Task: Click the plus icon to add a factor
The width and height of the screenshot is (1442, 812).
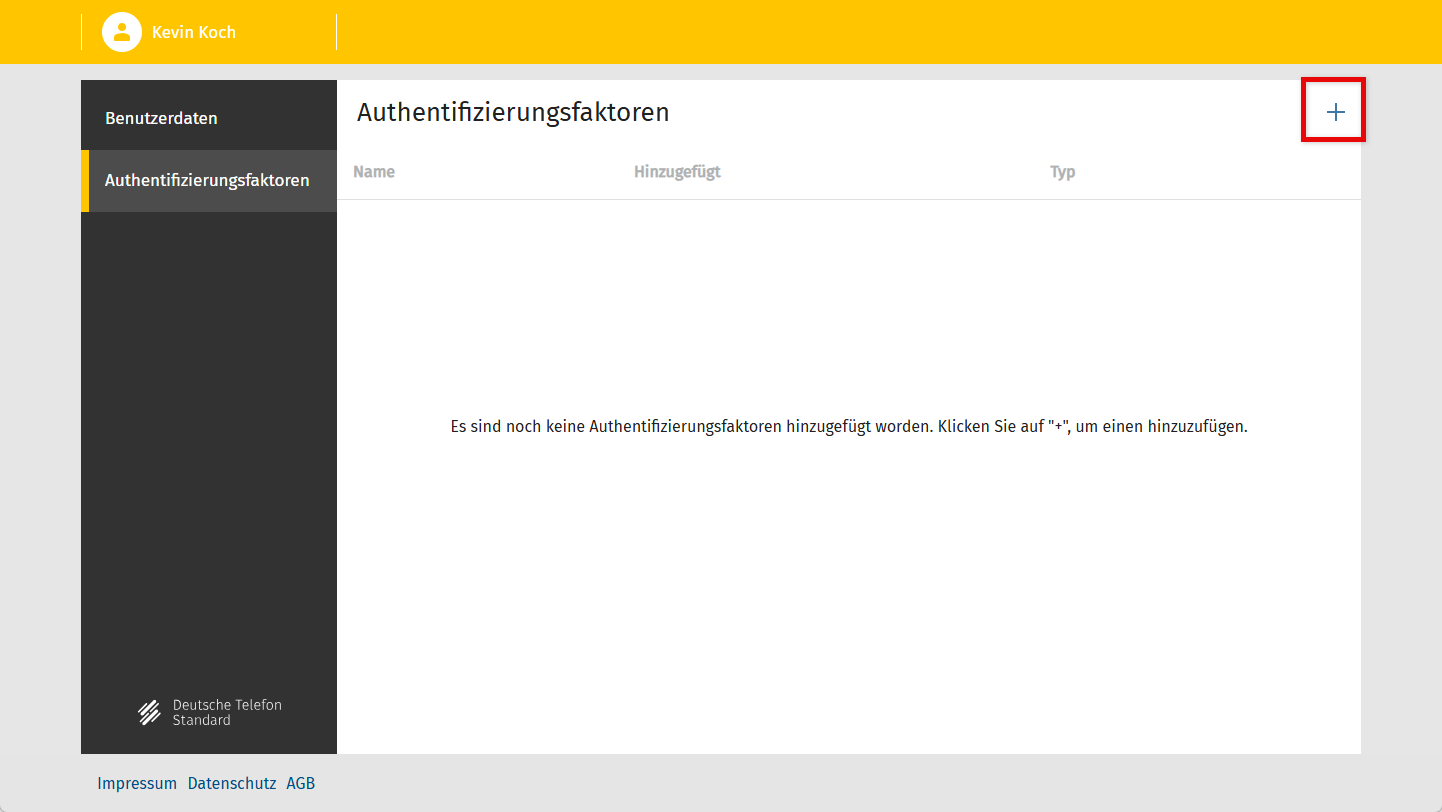Action: click(x=1335, y=112)
